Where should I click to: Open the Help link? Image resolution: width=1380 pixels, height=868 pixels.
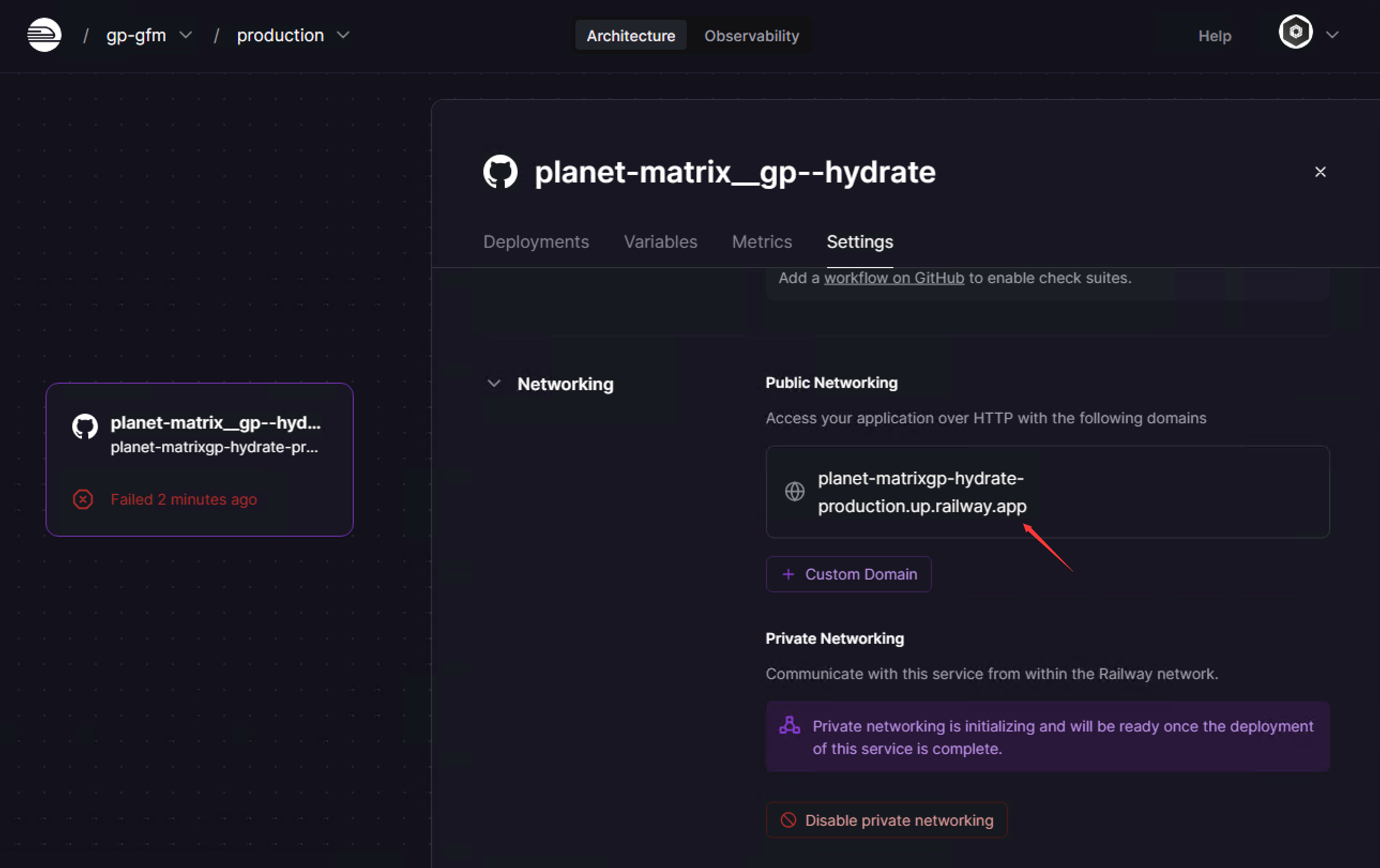point(1215,36)
